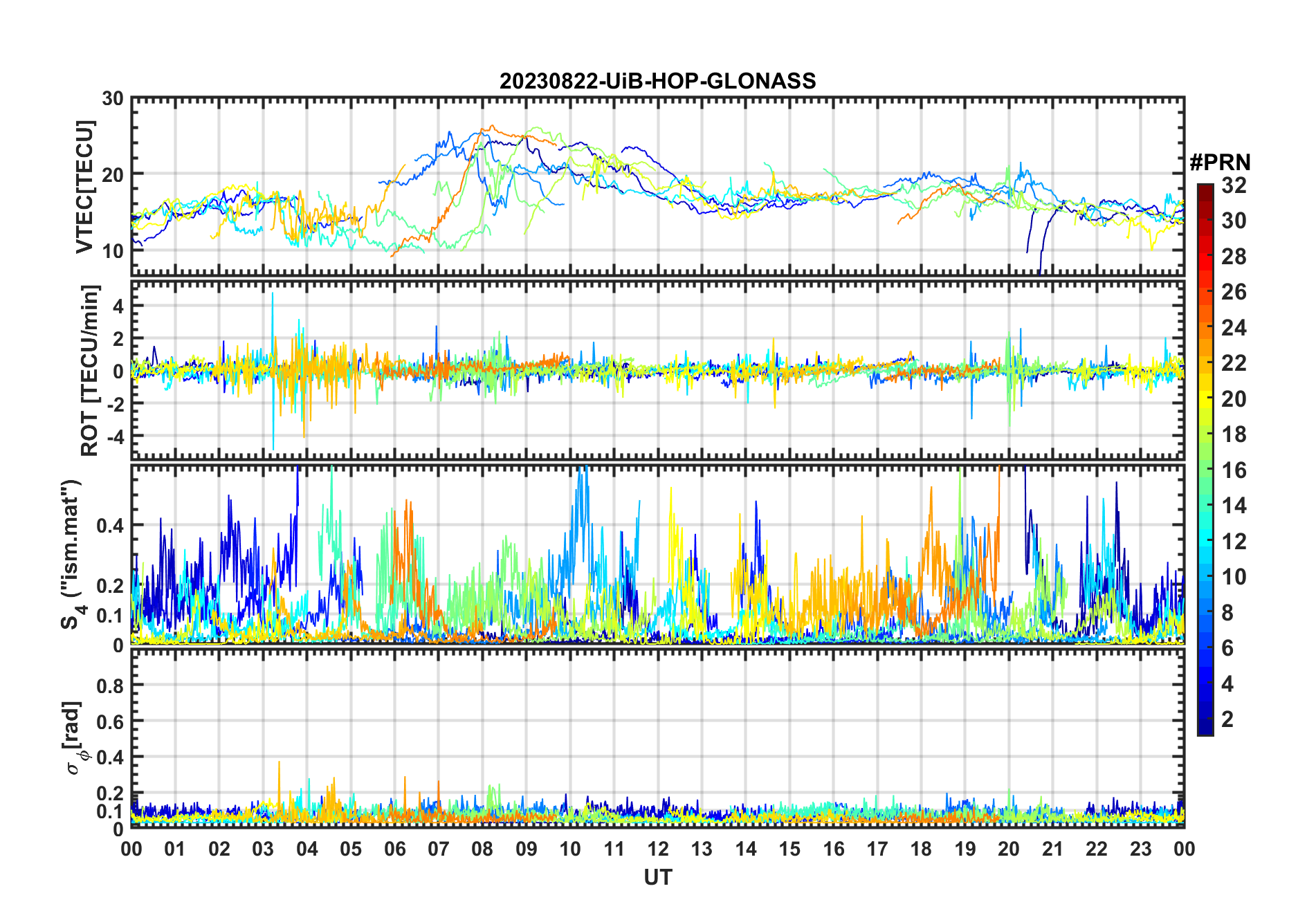Image resolution: width=1316 pixels, height=920 pixels.
Task: Click the dark blue bottom of the colorbar
Action: coord(1205,729)
